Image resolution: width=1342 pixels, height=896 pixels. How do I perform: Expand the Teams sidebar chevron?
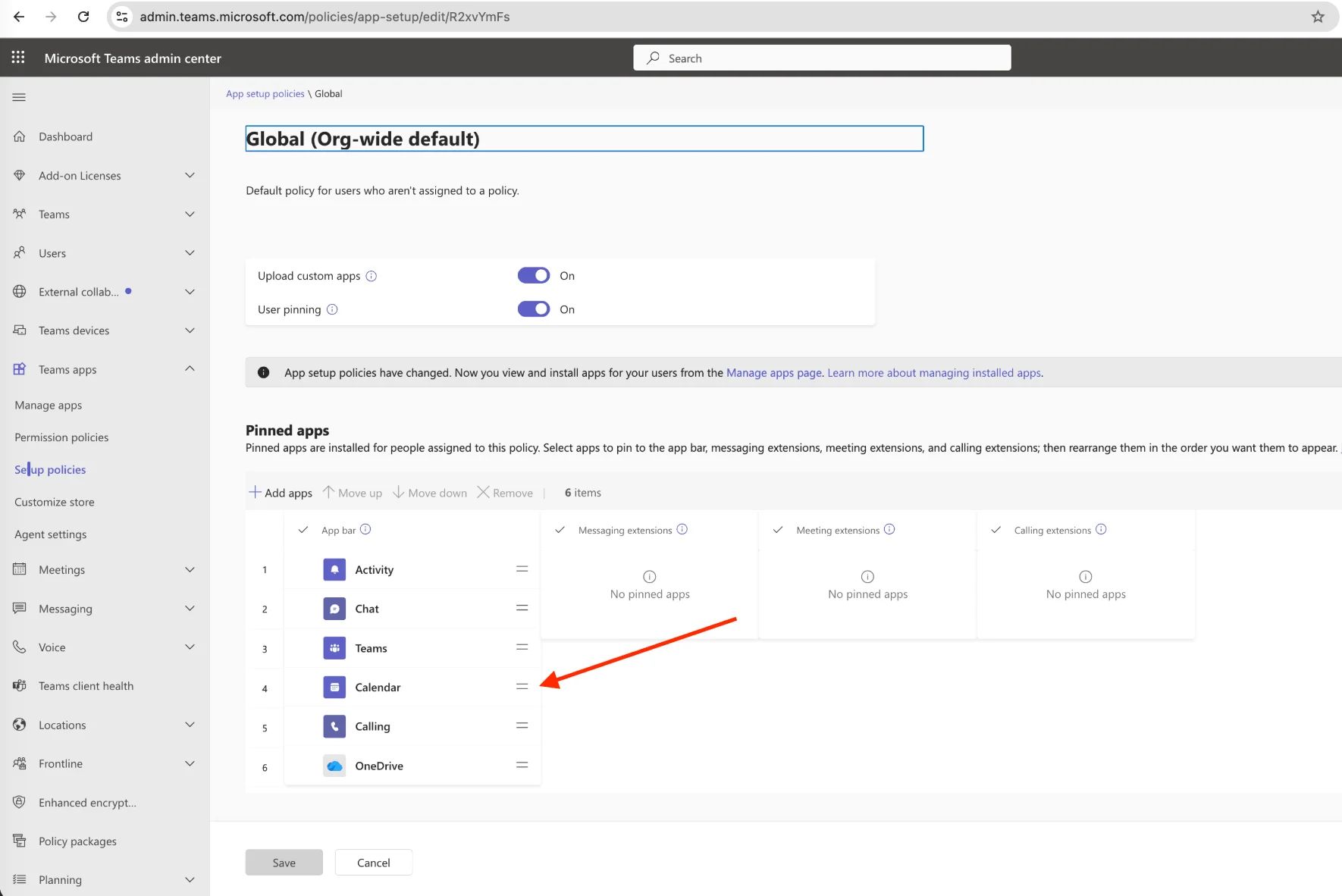190,214
